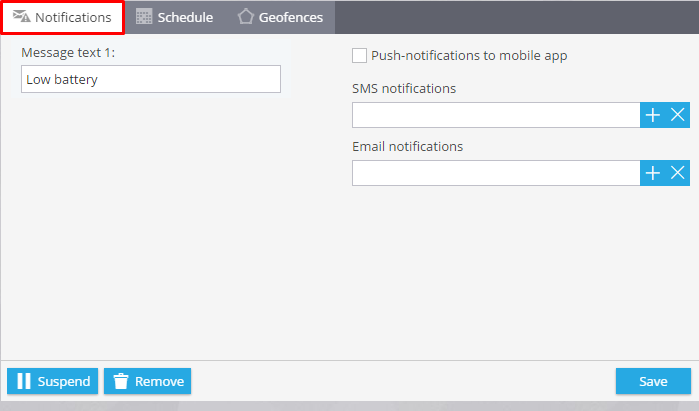Click the Remove button
The image size is (699, 411).
point(148,381)
